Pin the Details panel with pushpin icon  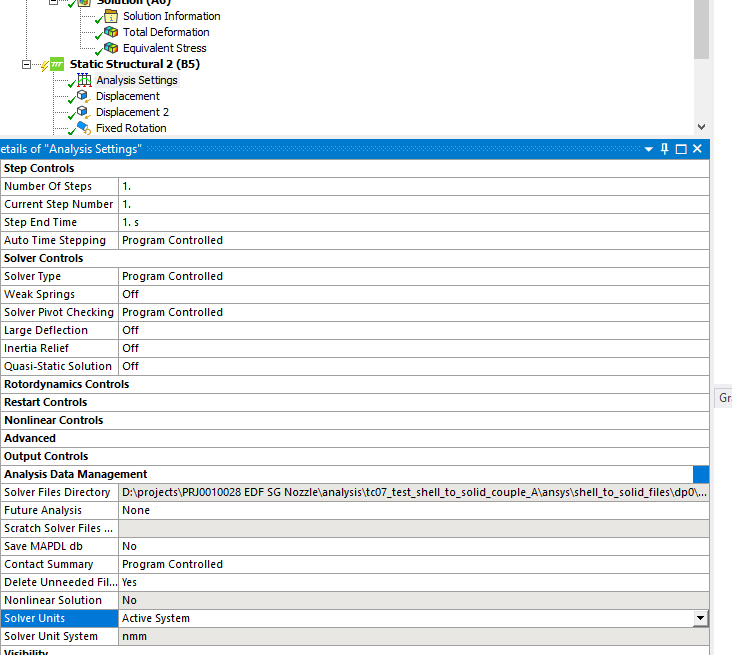[x=664, y=149]
